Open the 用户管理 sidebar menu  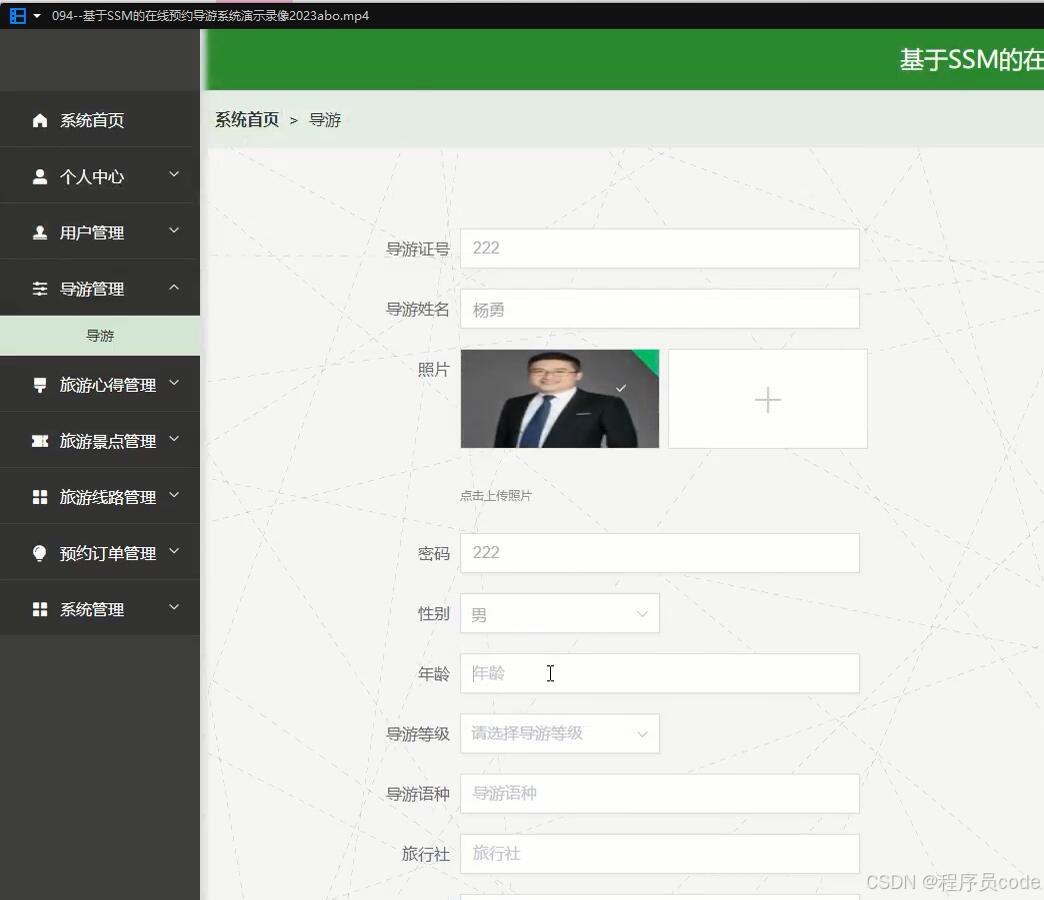pos(100,232)
